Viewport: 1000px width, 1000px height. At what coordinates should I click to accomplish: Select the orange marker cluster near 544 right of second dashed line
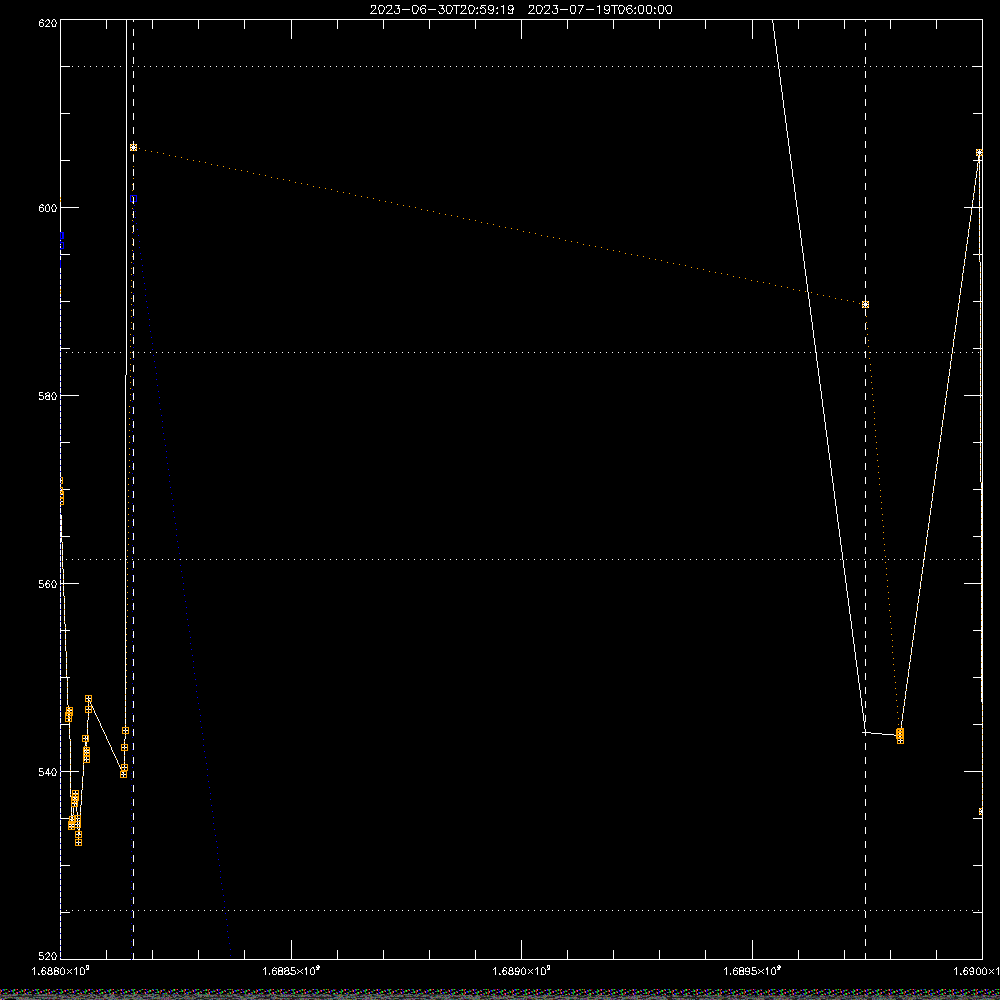click(900, 736)
